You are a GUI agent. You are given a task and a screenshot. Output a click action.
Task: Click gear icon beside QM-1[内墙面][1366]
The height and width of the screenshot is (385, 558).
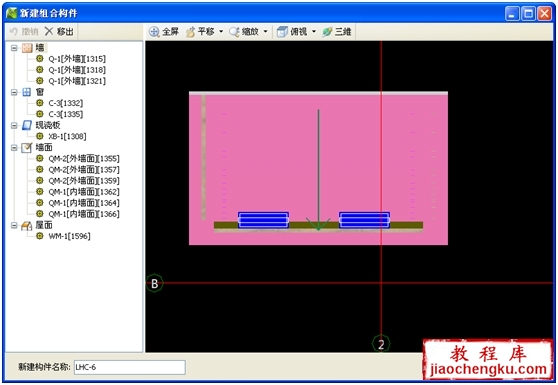40,213
